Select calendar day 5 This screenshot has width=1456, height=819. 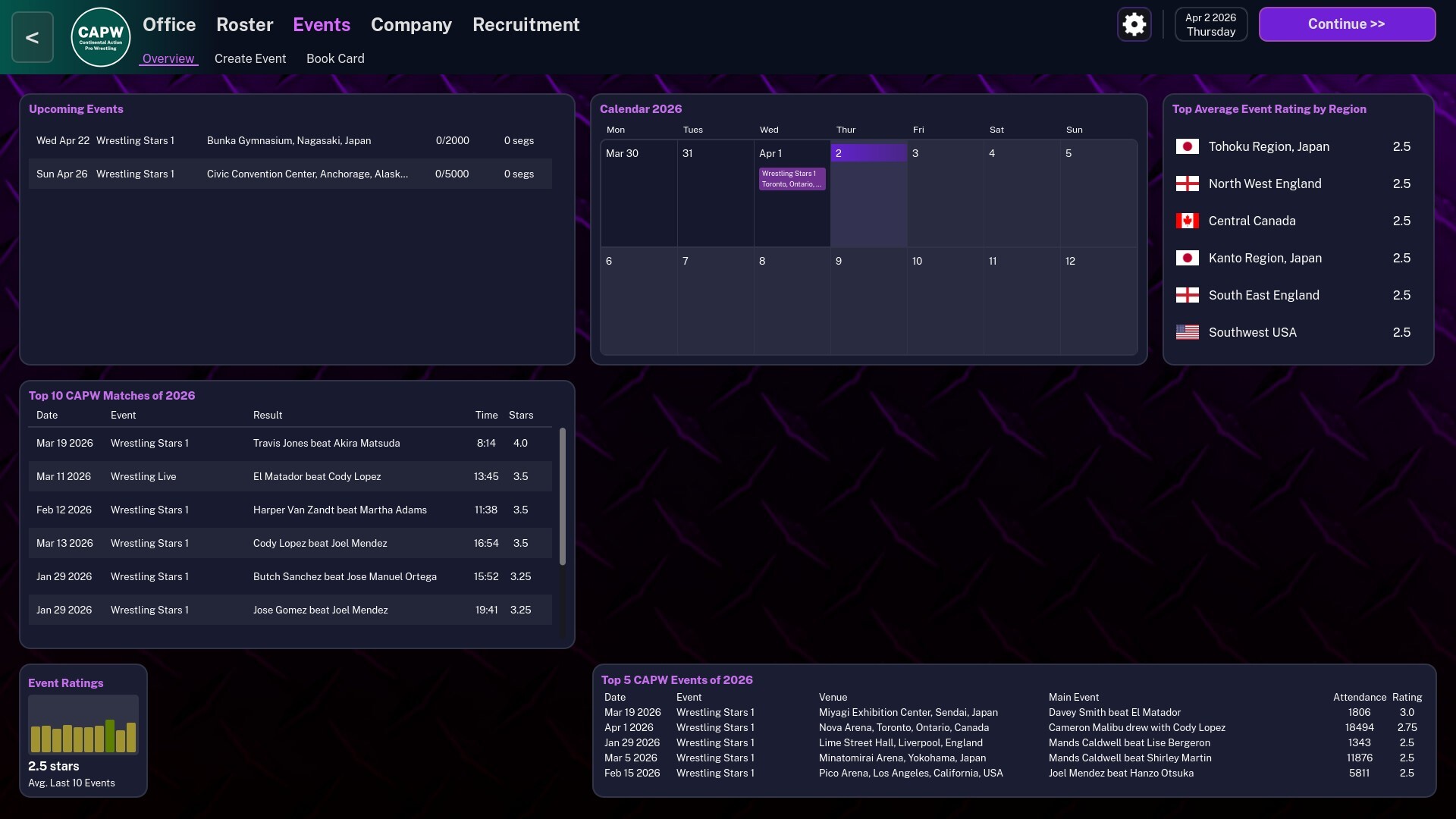click(x=1099, y=193)
